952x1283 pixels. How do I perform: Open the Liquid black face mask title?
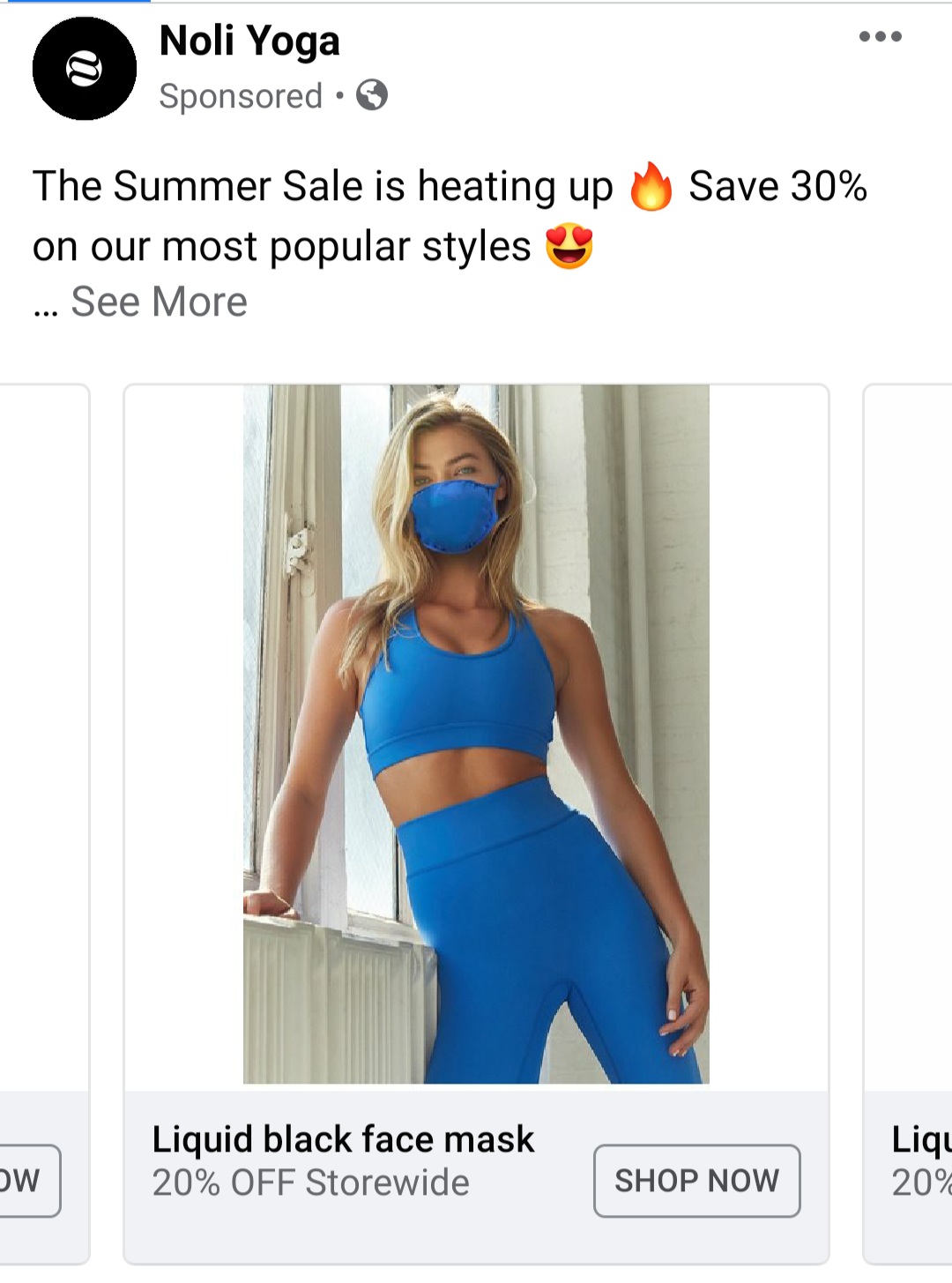(x=343, y=1139)
